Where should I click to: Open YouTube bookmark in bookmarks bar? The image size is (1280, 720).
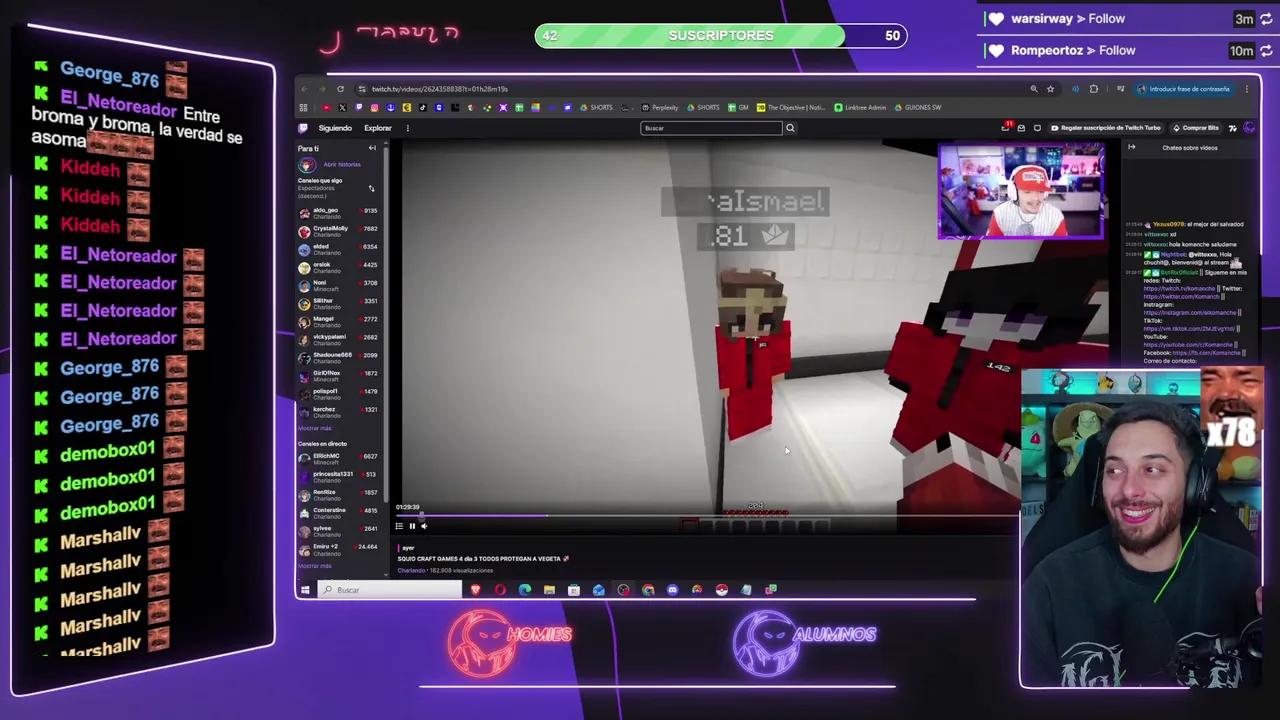pyautogui.click(x=326, y=107)
